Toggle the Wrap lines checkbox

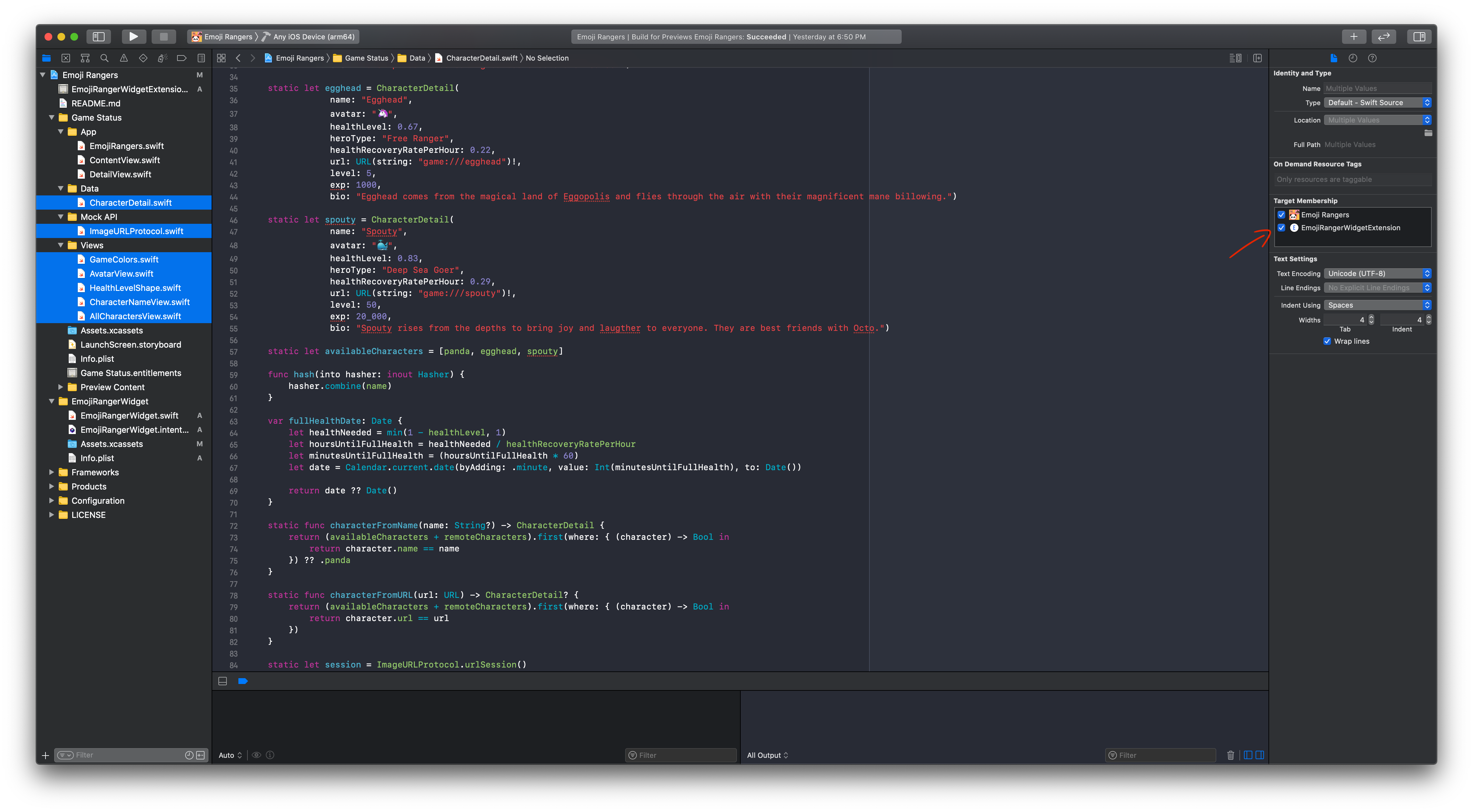[x=1327, y=341]
